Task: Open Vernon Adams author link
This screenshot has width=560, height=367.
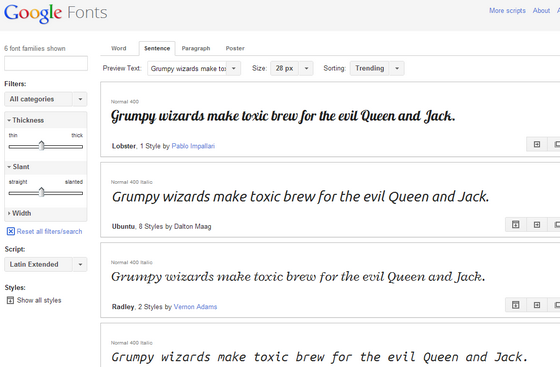Action: pos(195,307)
